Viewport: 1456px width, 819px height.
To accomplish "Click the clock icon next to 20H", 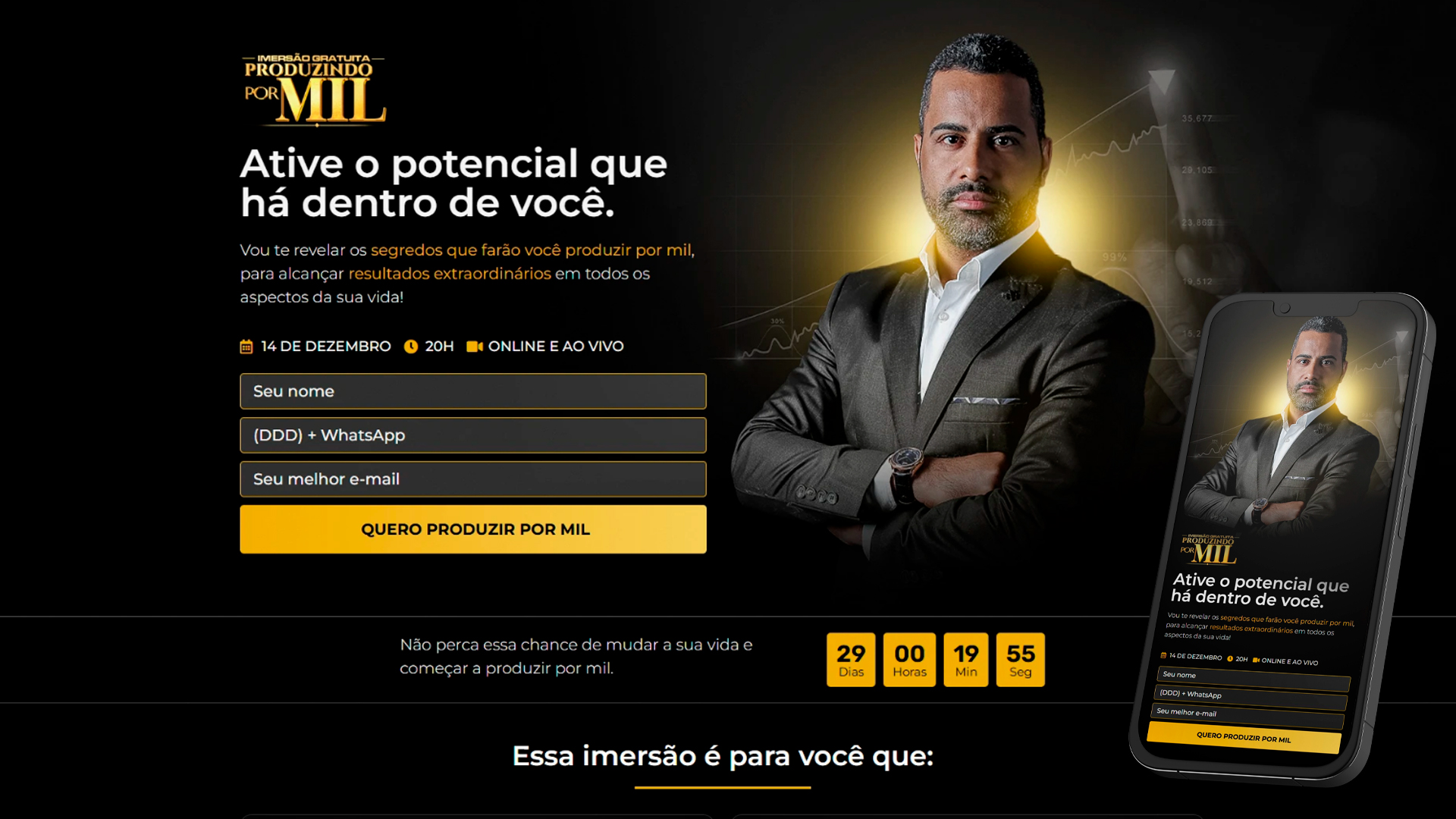I will (x=411, y=347).
